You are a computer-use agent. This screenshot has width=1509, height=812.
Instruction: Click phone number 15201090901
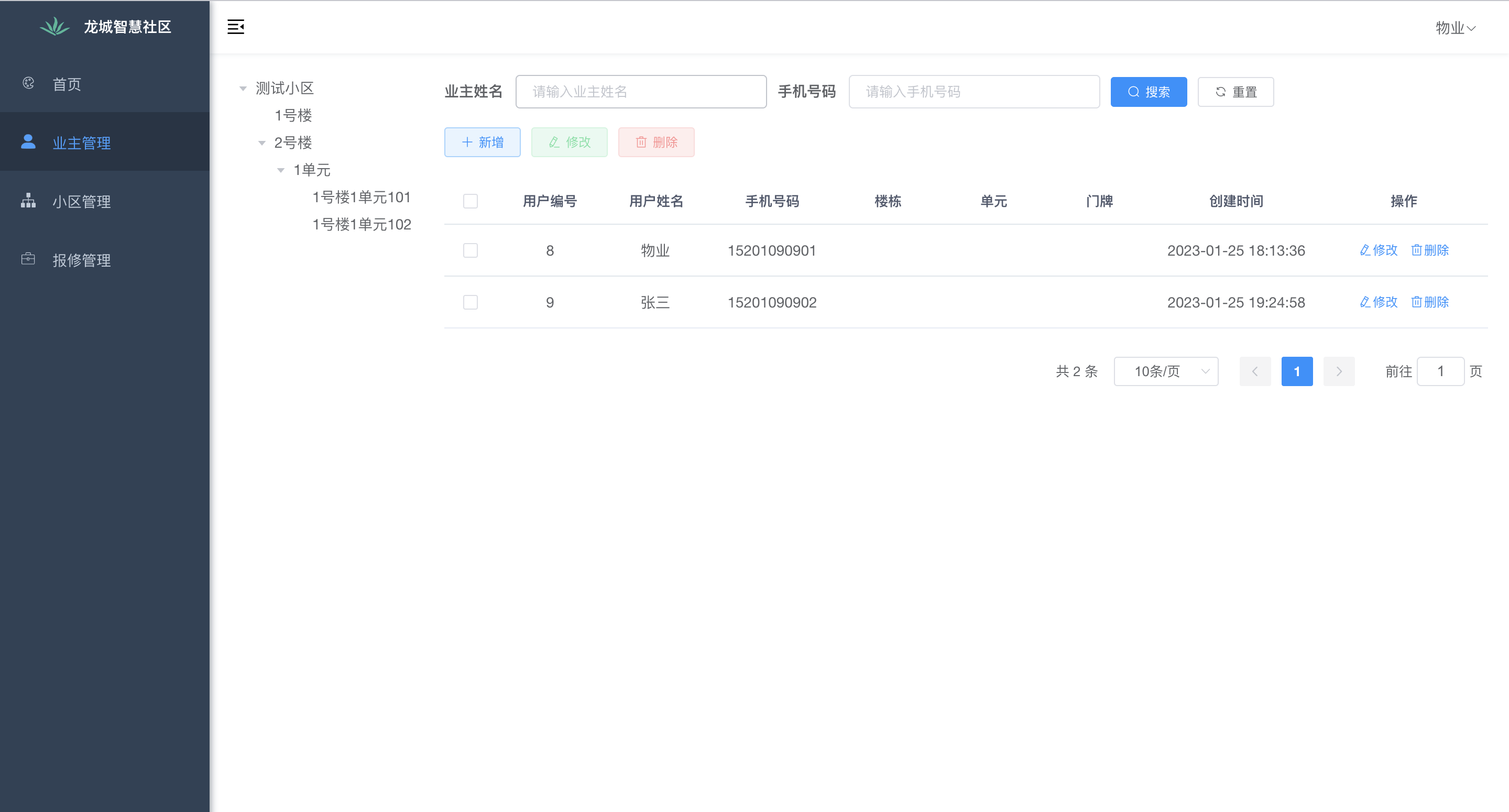[x=771, y=251]
